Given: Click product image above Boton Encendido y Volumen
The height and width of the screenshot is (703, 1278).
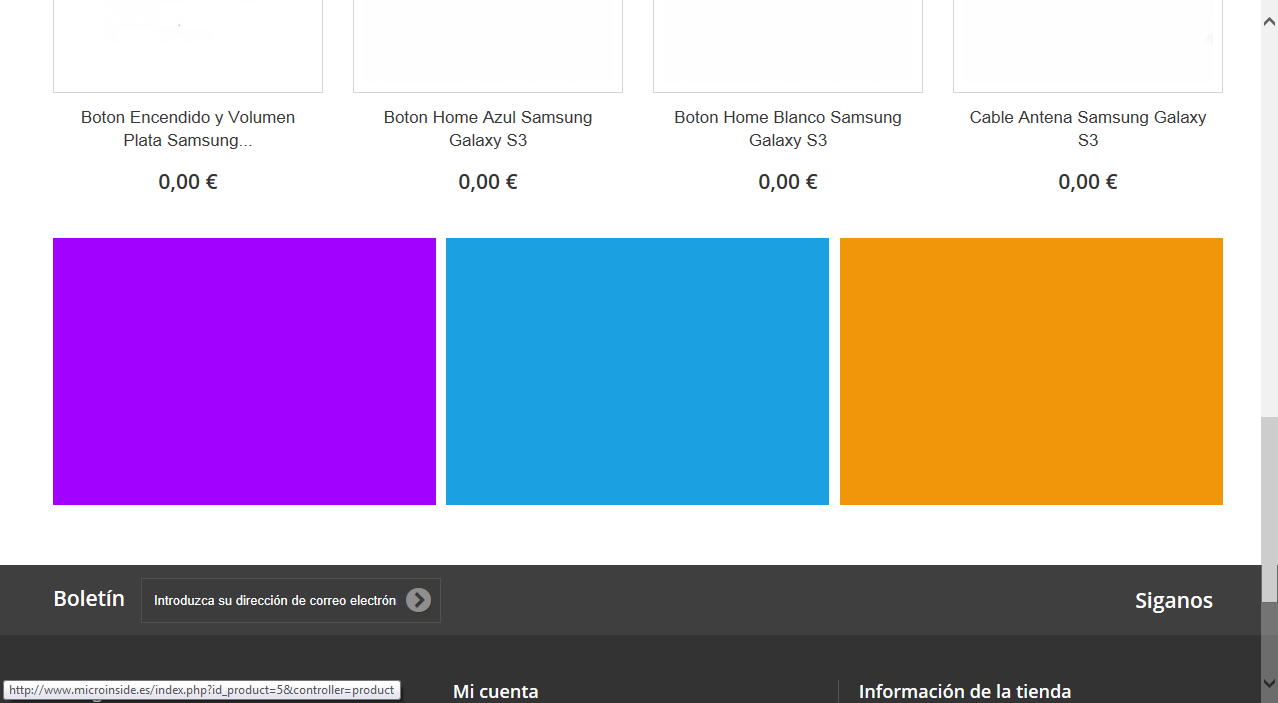Looking at the screenshot, I should pyautogui.click(x=188, y=45).
